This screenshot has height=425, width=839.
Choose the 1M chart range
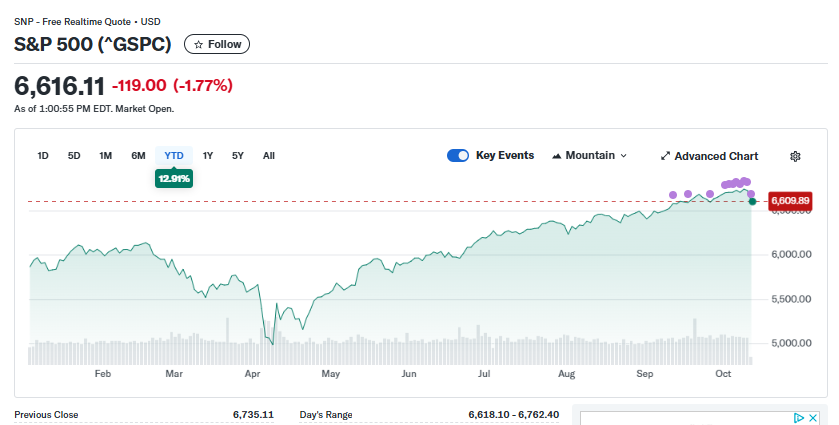point(105,156)
